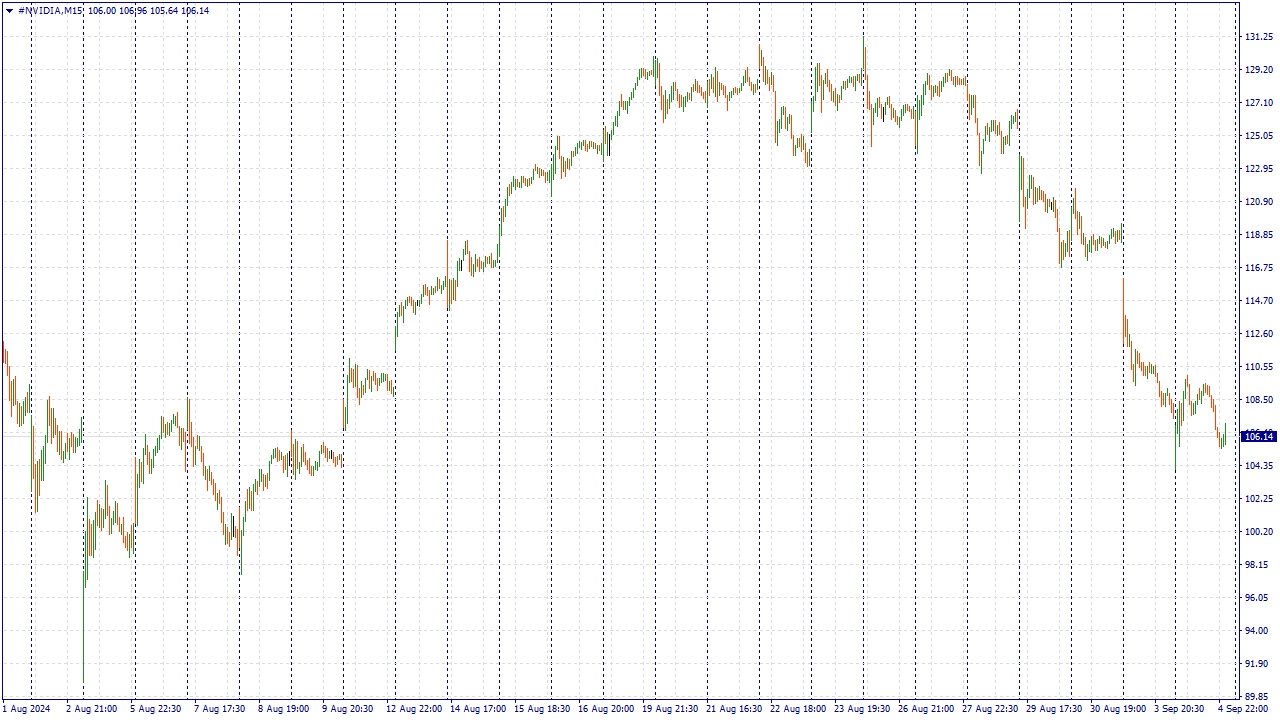Click the 12 Aug 22:00 time label
The image size is (1280, 720).
tap(414, 709)
